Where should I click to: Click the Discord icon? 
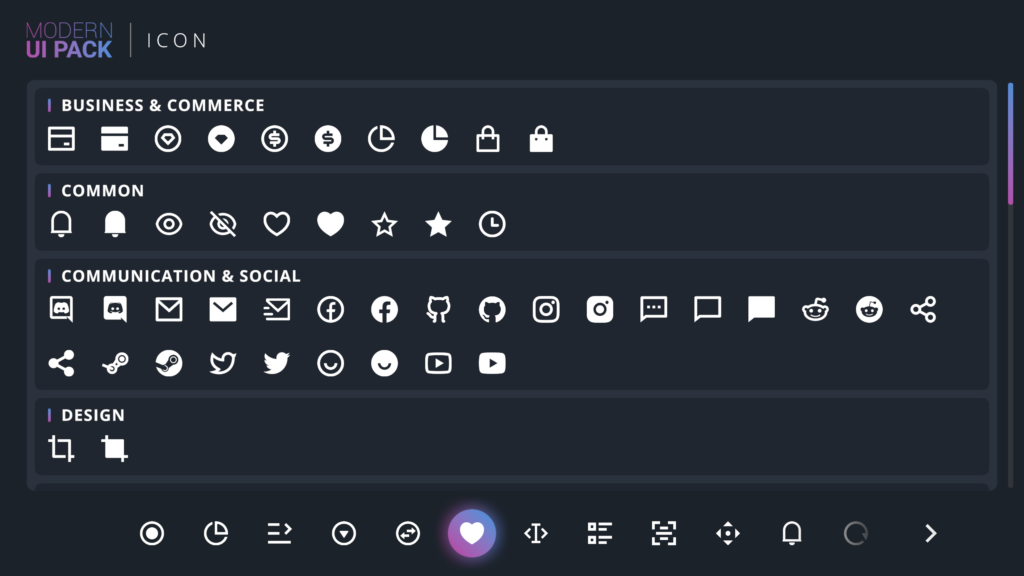(x=61, y=309)
